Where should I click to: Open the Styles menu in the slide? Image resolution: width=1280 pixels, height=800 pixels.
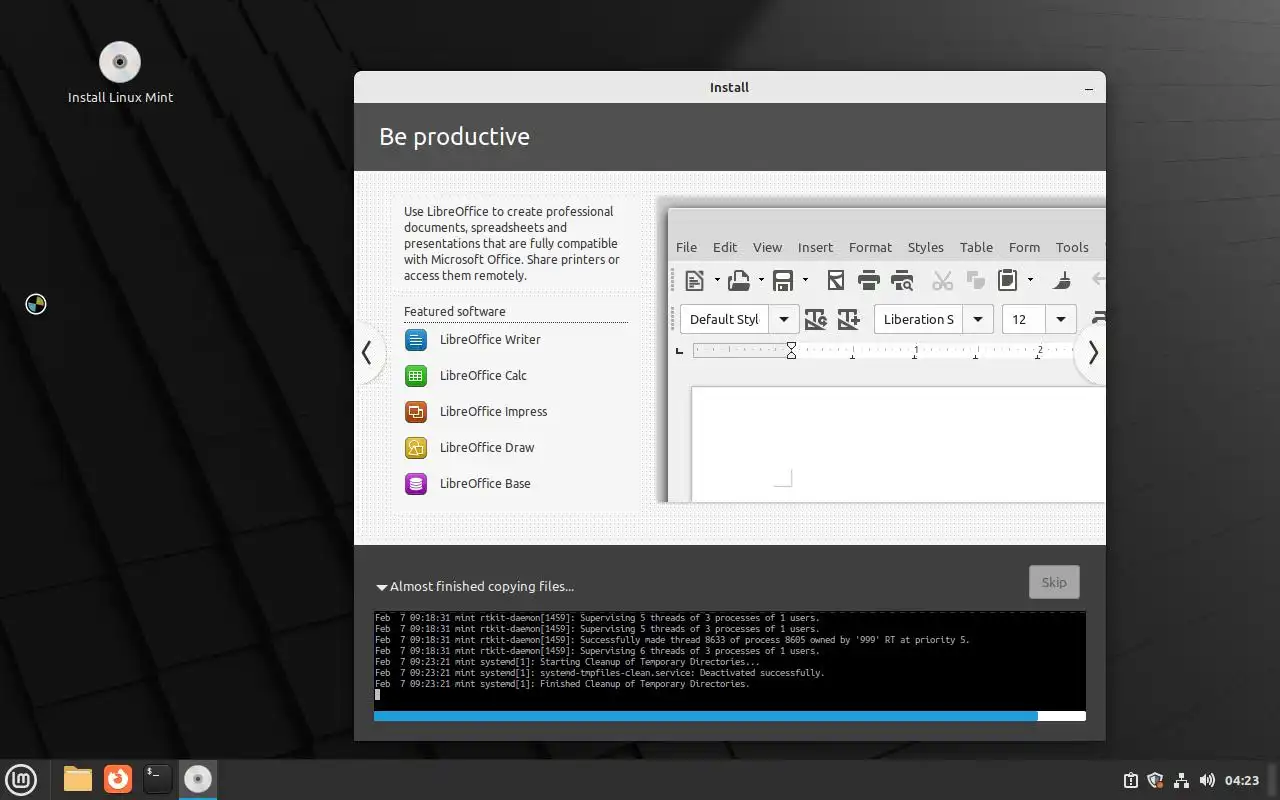(925, 247)
